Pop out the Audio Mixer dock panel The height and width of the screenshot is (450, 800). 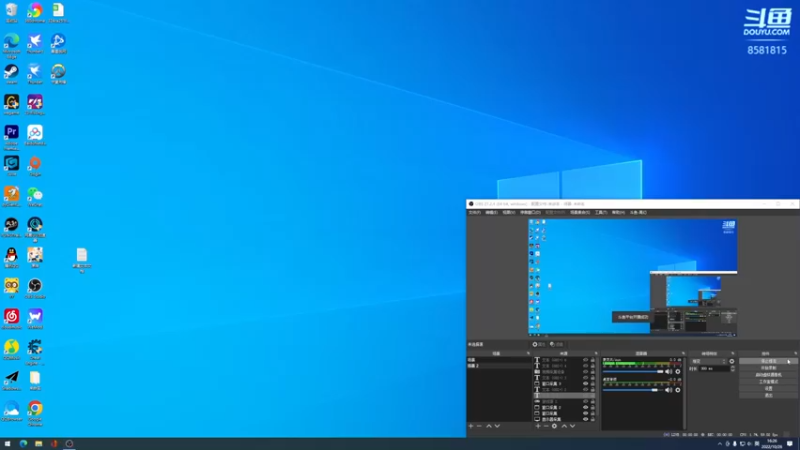(x=683, y=353)
